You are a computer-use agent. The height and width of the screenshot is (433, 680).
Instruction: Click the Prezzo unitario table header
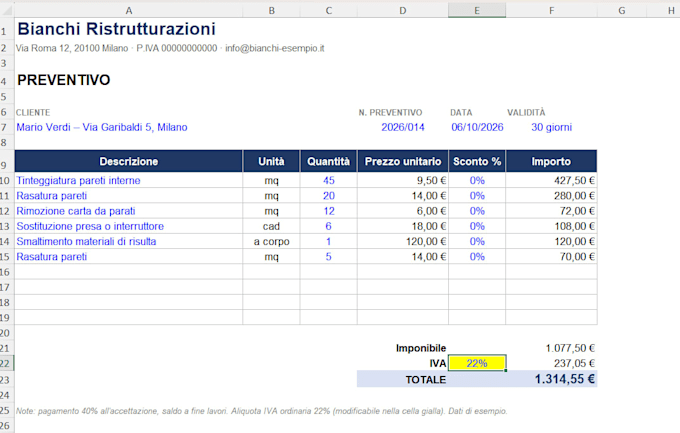click(403, 161)
